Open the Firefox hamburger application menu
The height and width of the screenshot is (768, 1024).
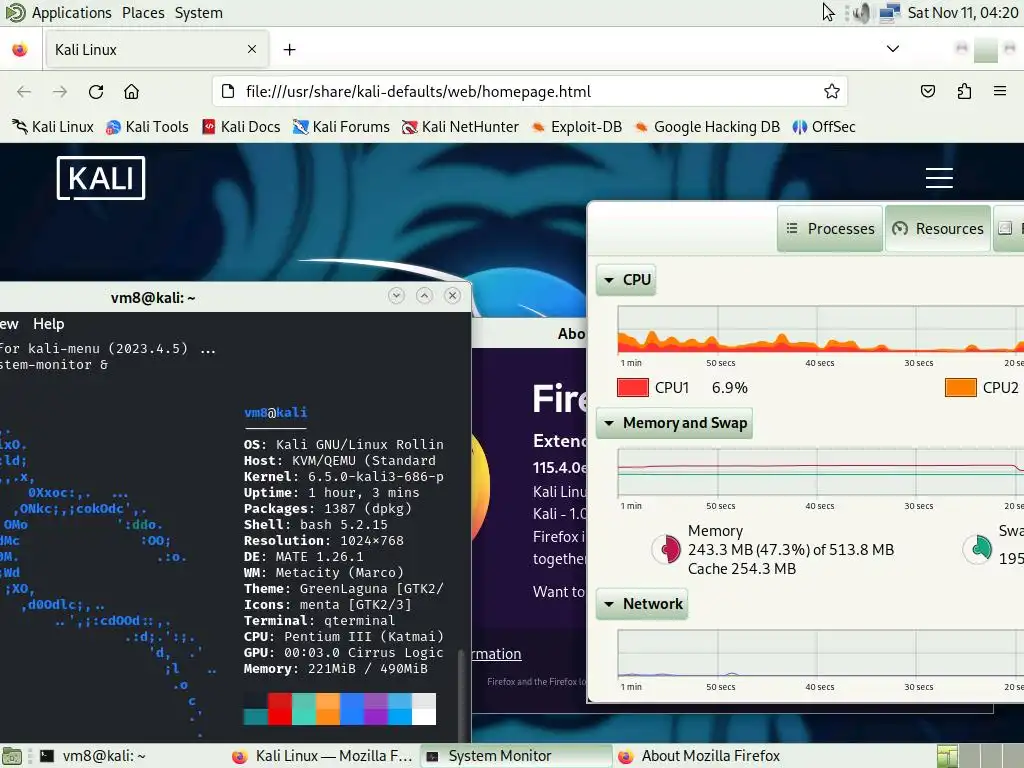(x=1000, y=91)
